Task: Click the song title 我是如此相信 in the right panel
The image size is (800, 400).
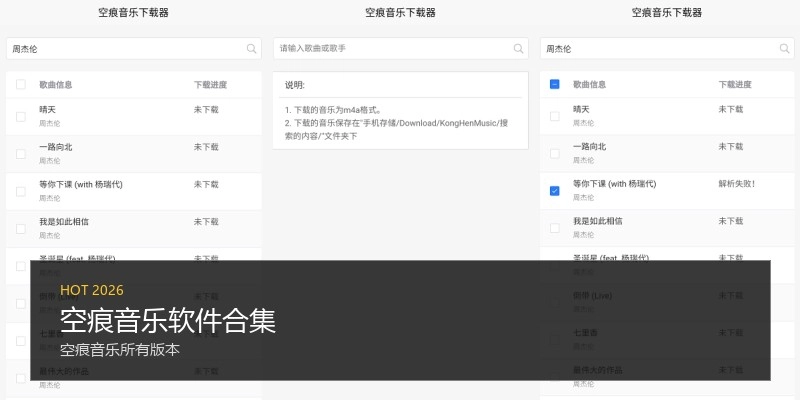Action: [x=597, y=221]
